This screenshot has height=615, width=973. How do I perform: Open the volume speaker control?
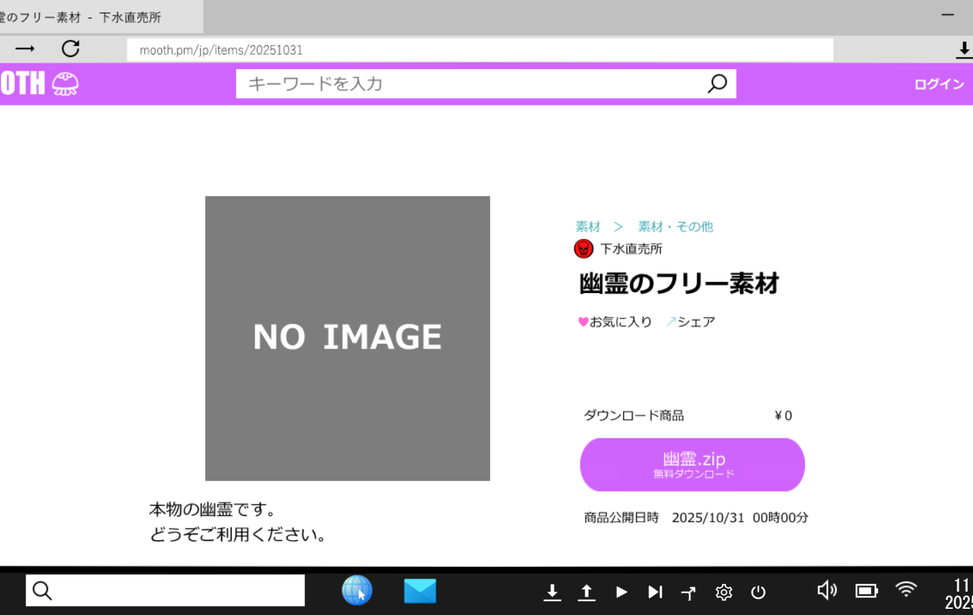coord(826,591)
